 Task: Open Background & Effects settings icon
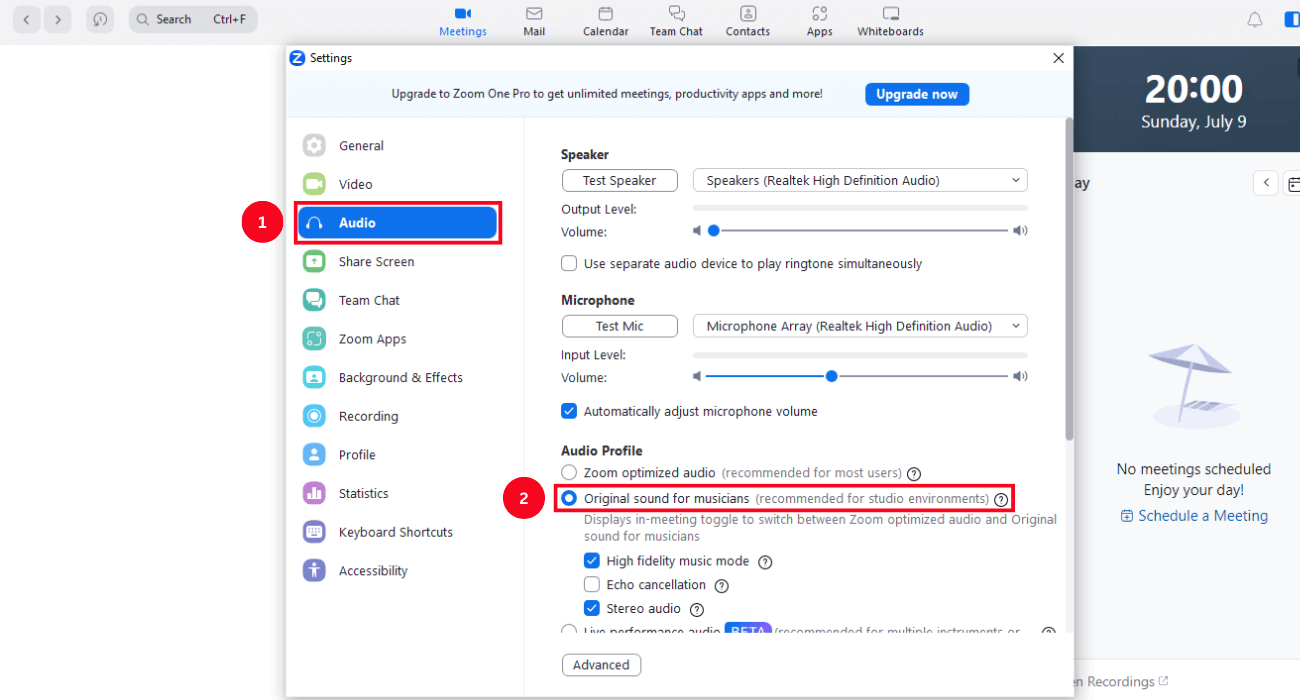[314, 378]
